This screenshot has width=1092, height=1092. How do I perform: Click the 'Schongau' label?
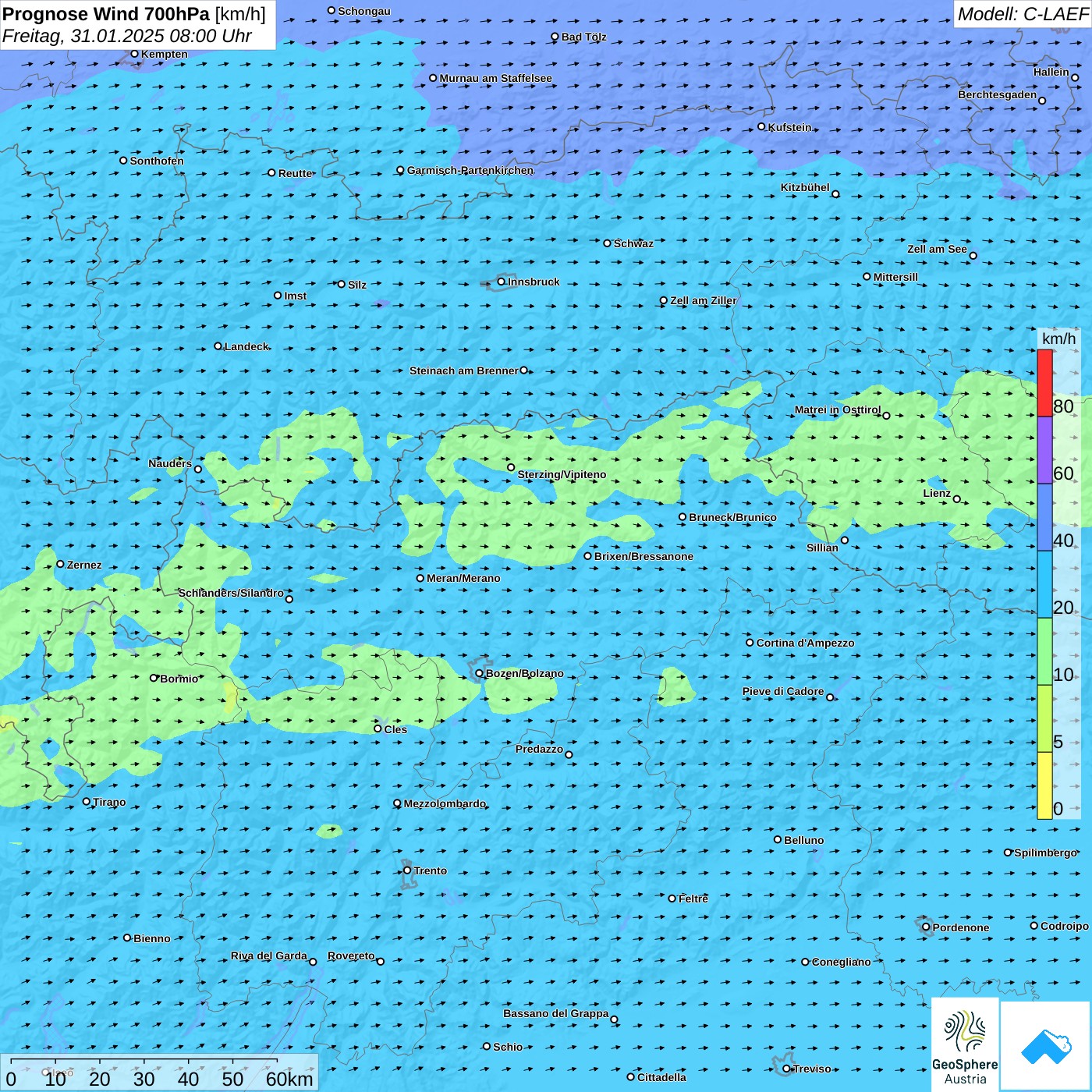coord(364,11)
